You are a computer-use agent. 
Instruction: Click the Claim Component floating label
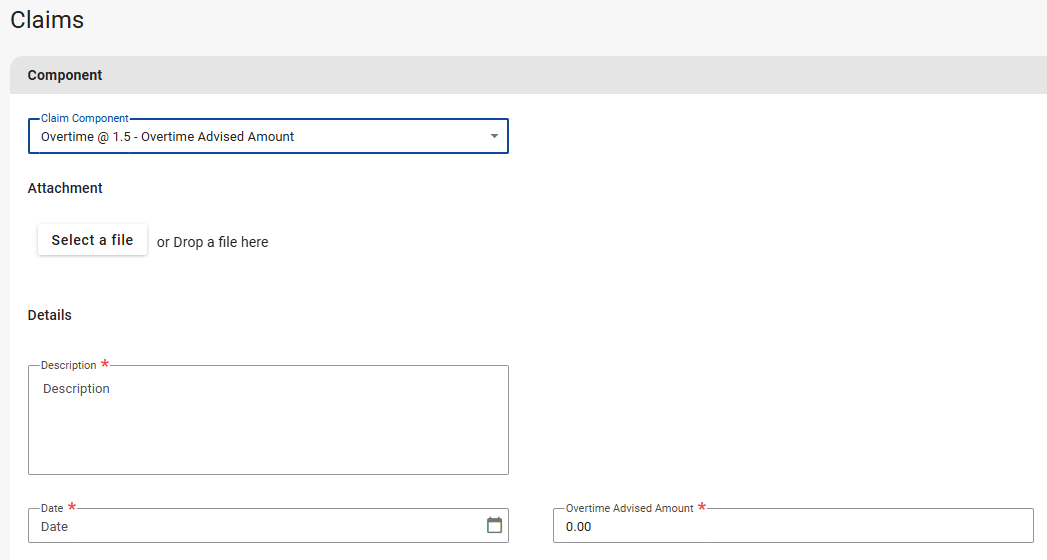tap(85, 118)
